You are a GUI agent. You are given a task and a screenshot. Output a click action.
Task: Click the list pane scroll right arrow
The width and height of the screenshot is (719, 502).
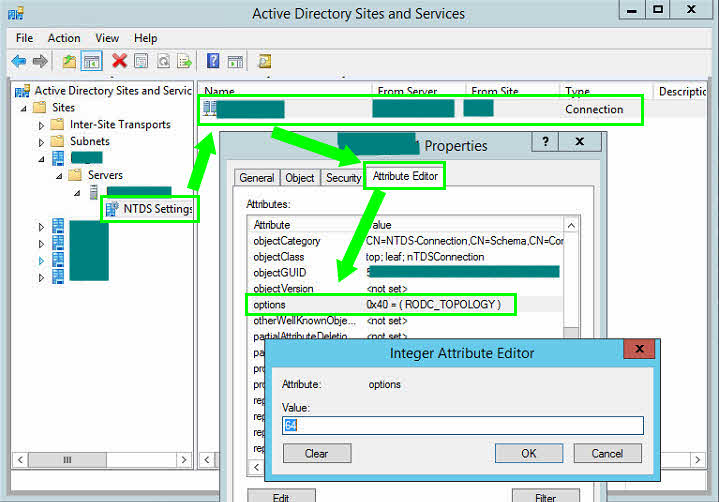click(x=698, y=460)
